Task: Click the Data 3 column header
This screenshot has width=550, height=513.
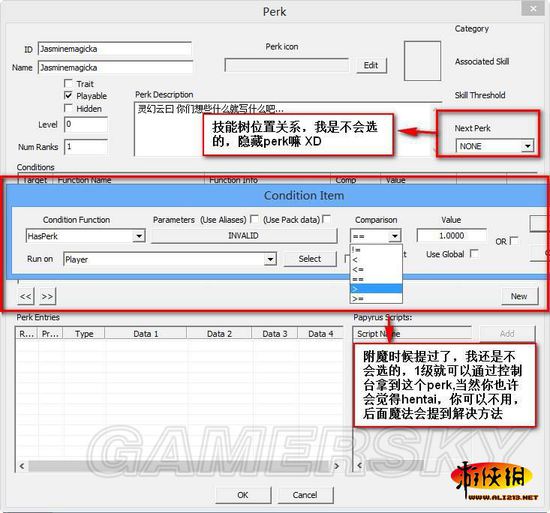Action: [275, 333]
